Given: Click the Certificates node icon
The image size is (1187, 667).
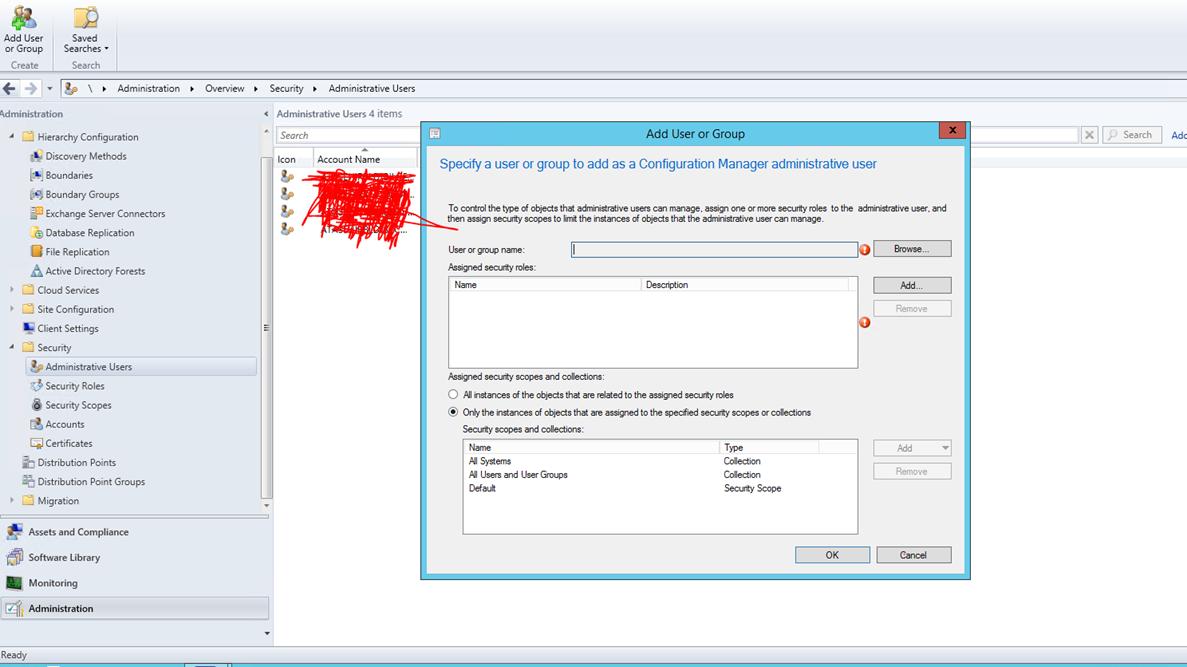Looking at the screenshot, I should 36,444.
